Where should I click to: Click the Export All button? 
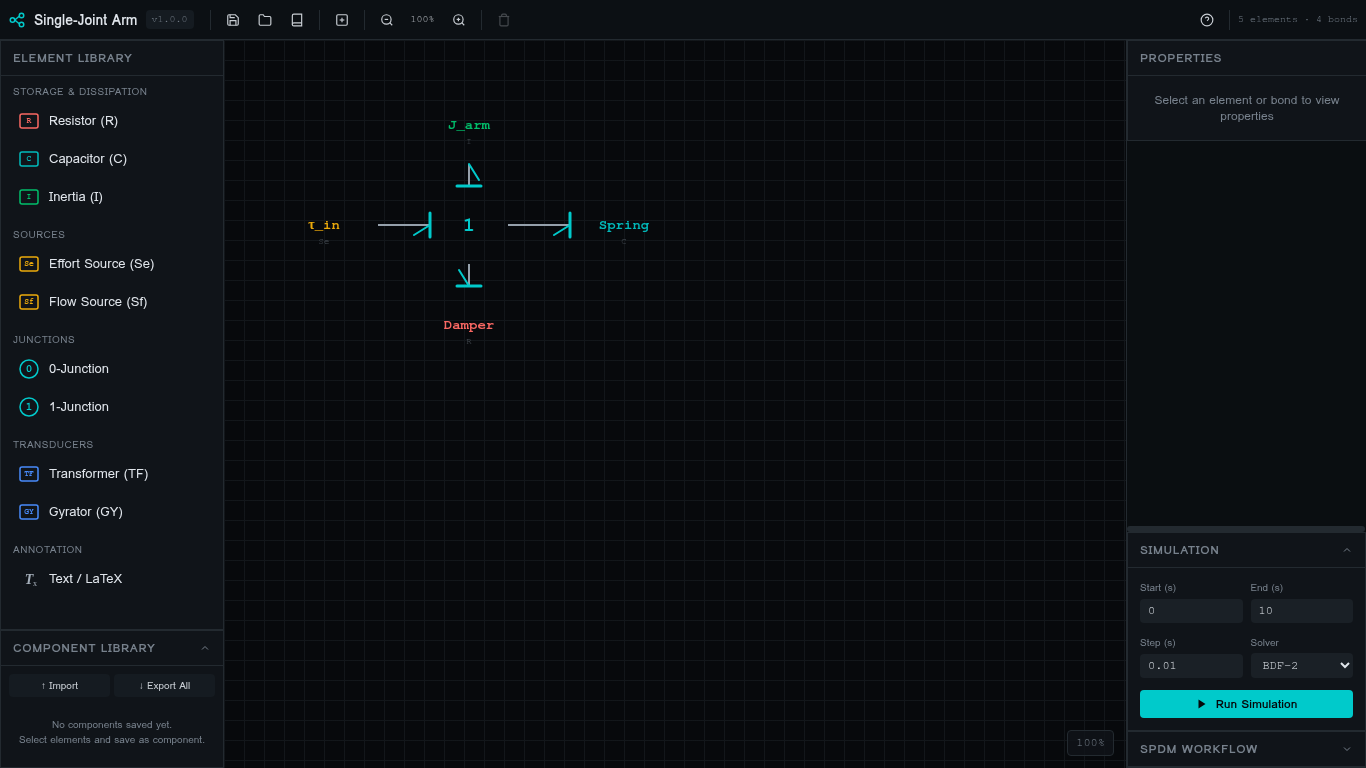click(164, 686)
